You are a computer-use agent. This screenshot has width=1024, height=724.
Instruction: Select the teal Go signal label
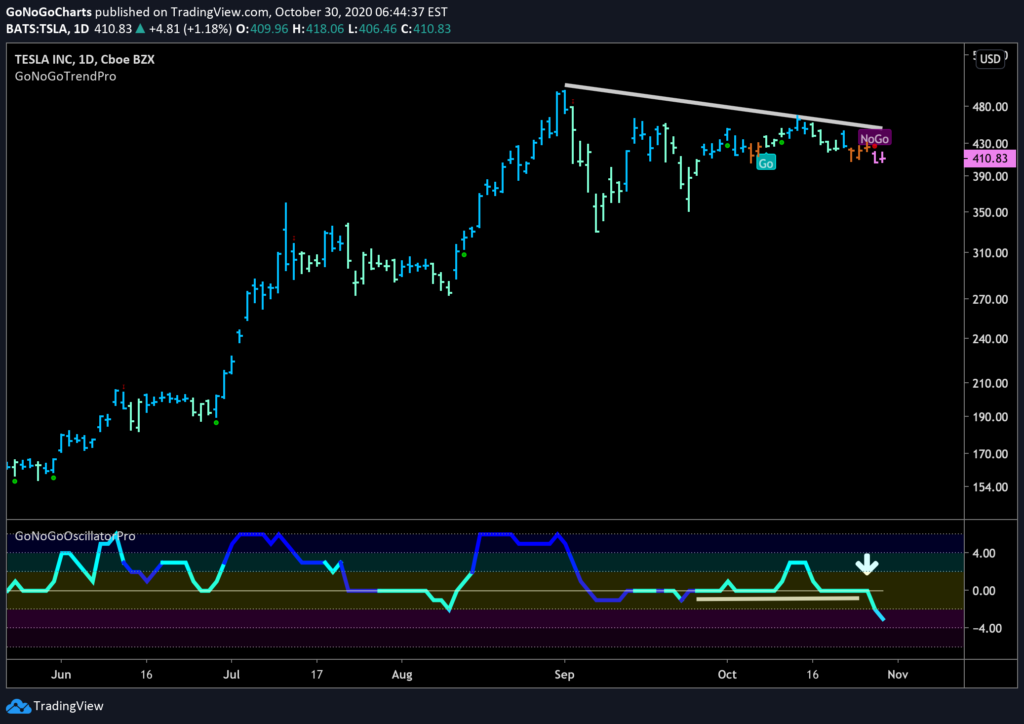(x=766, y=163)
